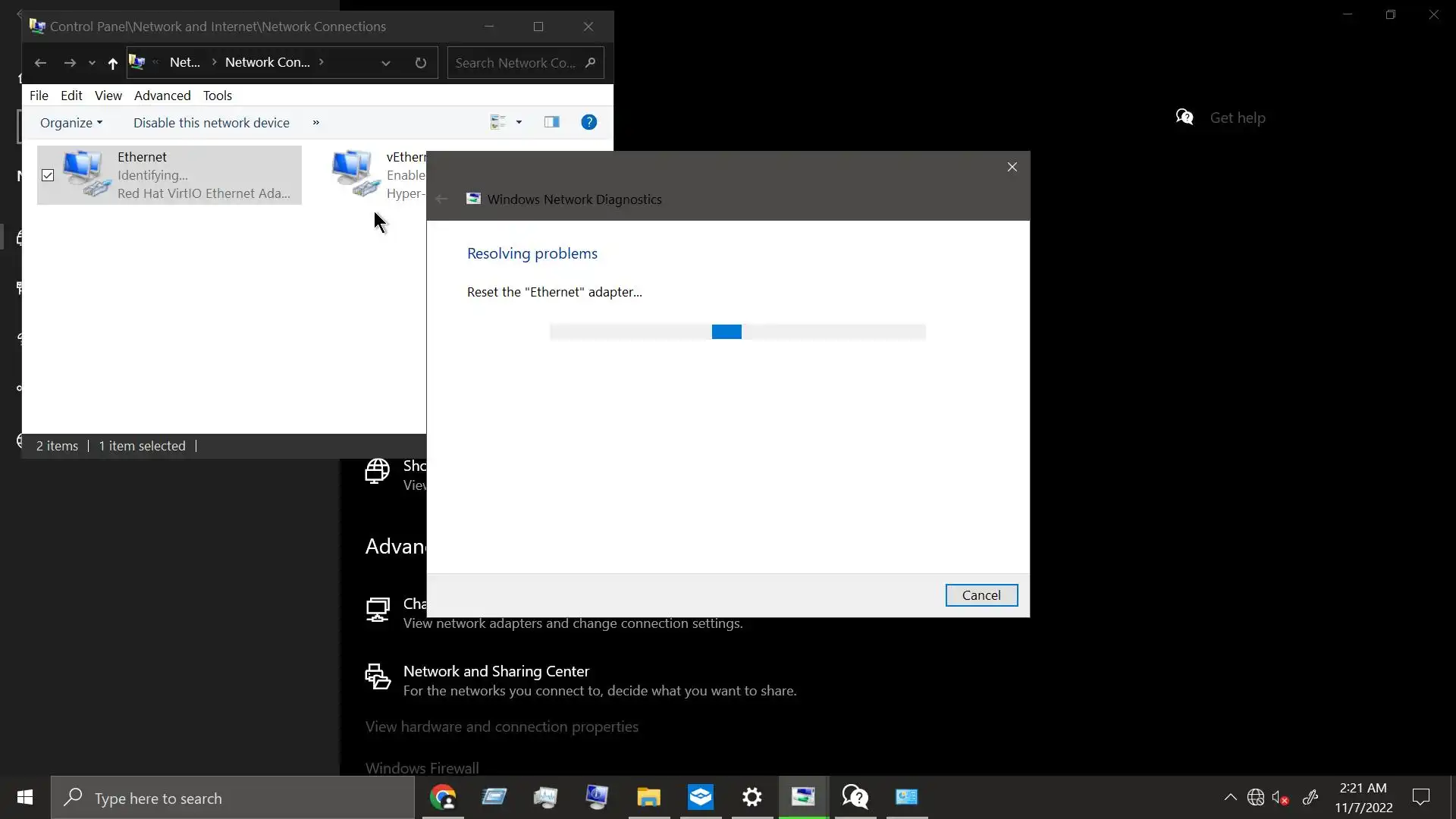
Task: Cancel the network diagnostics
Action: [981, 595]
